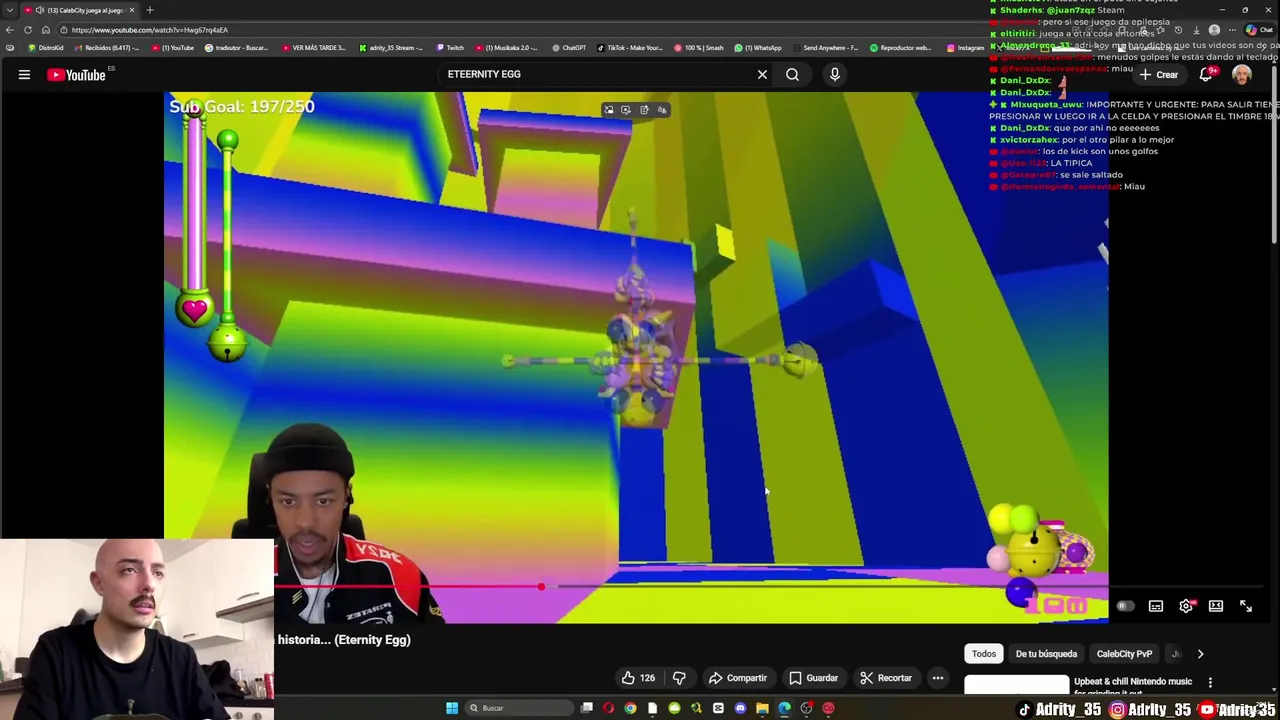1280x720 pixels.
Task: Open CapCut from the taskbar
Action: pos(718,708)
